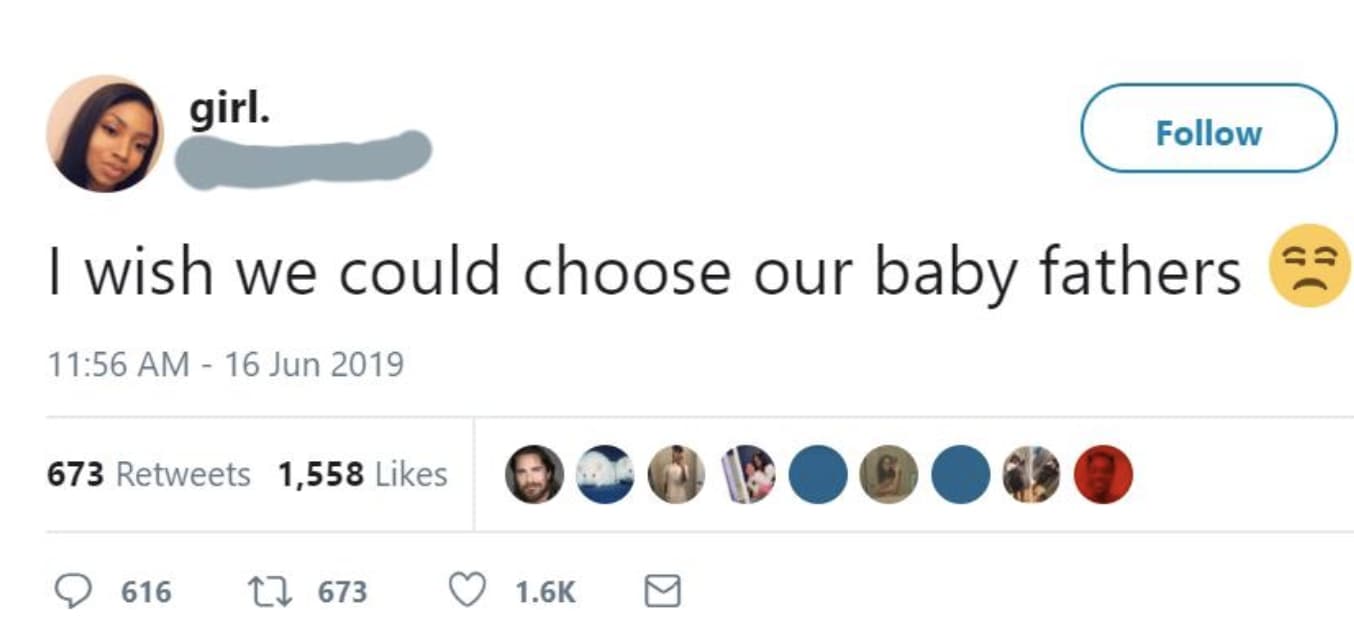
Task: Click the pink and purple liker avatar
Action: point(747,474)
